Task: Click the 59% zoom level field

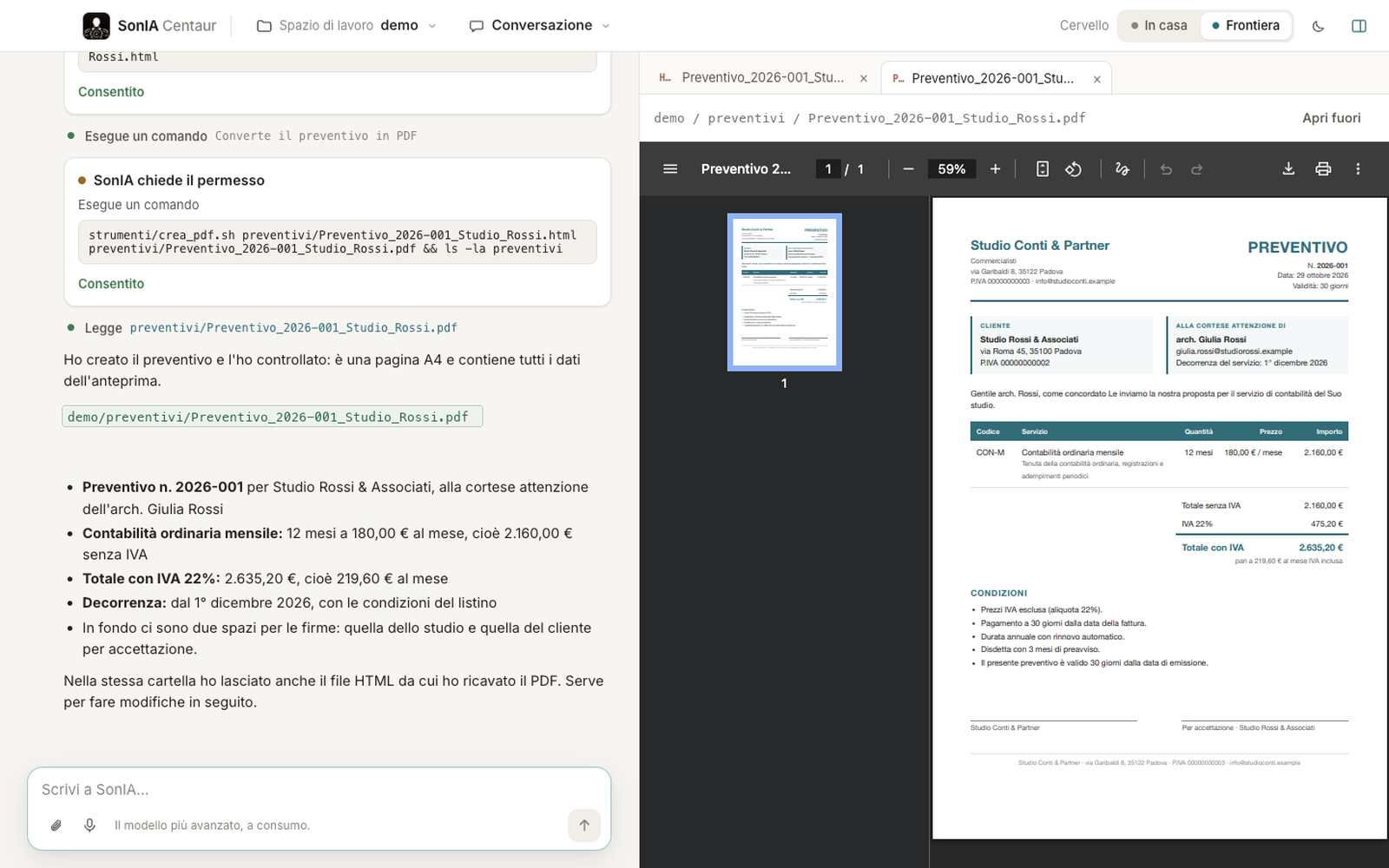Action: click(x=951, y=169)
